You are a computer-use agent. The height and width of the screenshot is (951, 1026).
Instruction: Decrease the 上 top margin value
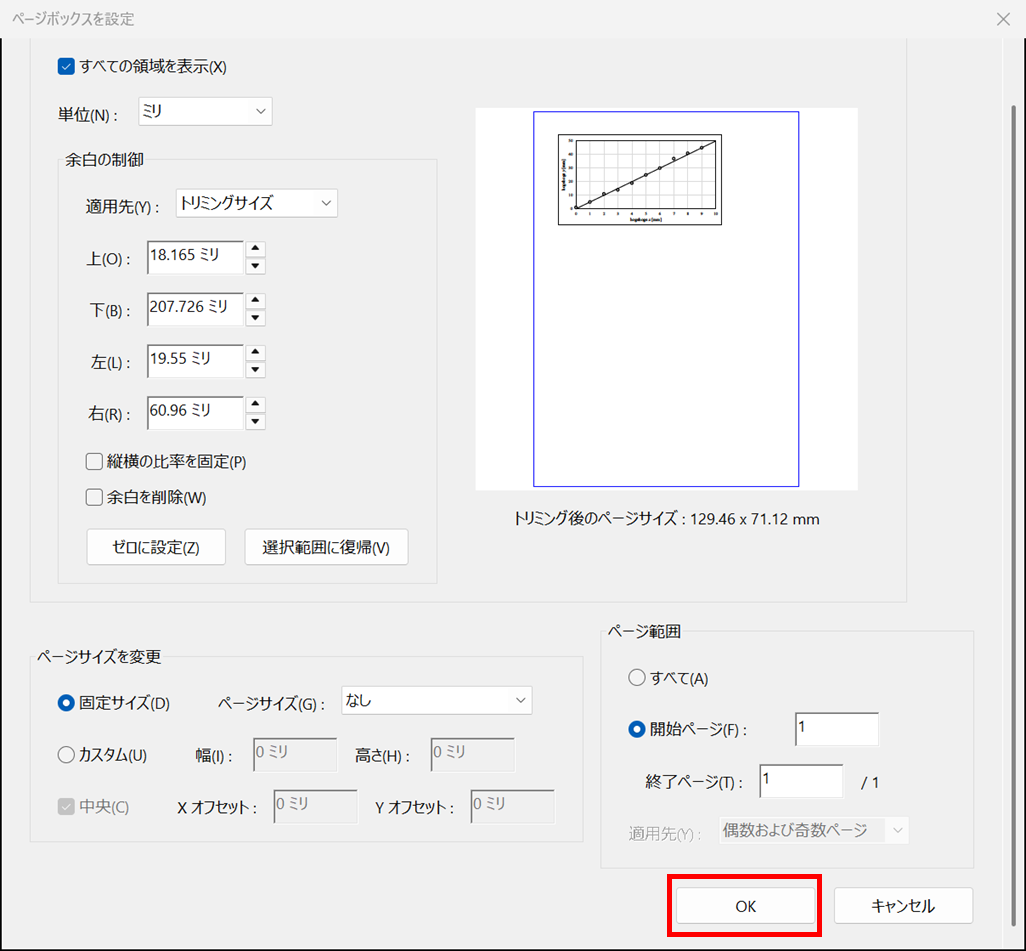(255, 266)
